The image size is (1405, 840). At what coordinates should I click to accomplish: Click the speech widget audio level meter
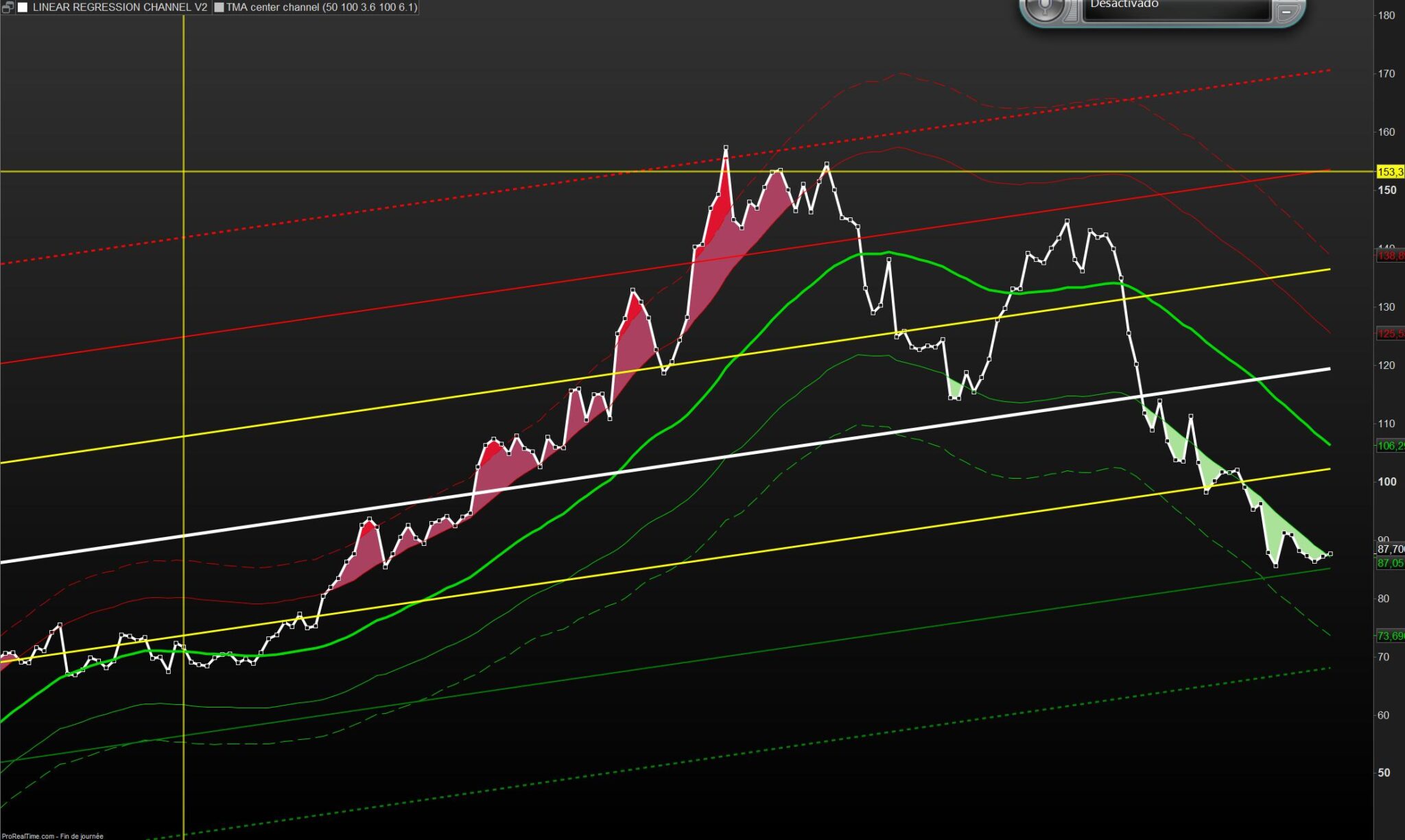click(x=1071, y=10)
